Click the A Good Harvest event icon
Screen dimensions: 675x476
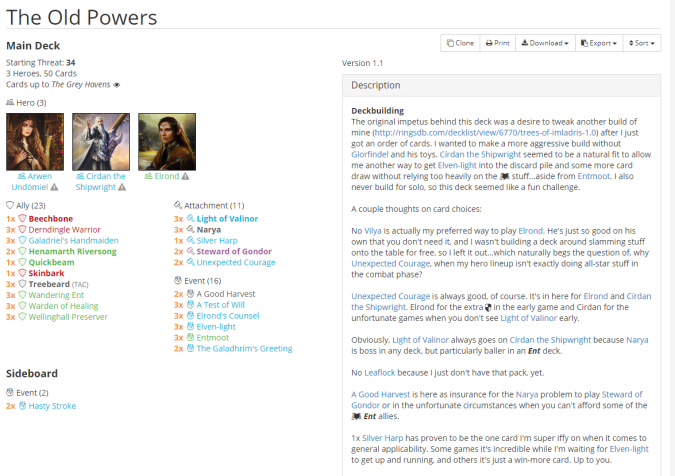(190, 294)
